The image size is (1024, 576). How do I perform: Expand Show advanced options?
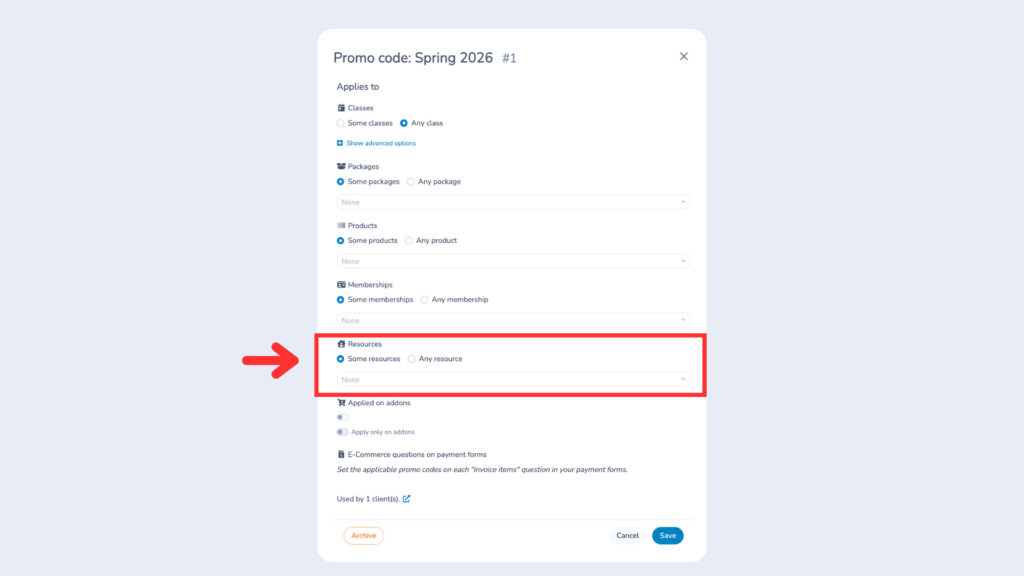click(x=380, y=143)
